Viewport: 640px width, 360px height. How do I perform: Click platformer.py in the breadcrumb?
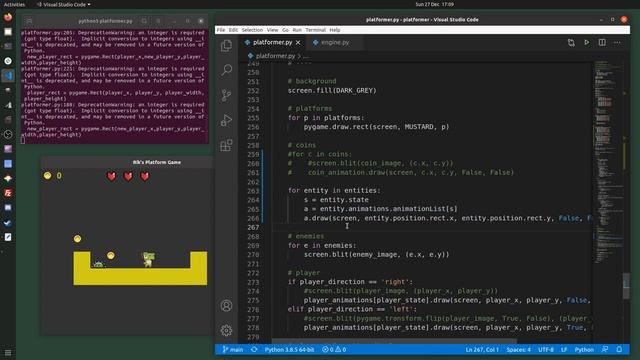tap(275, 56)
